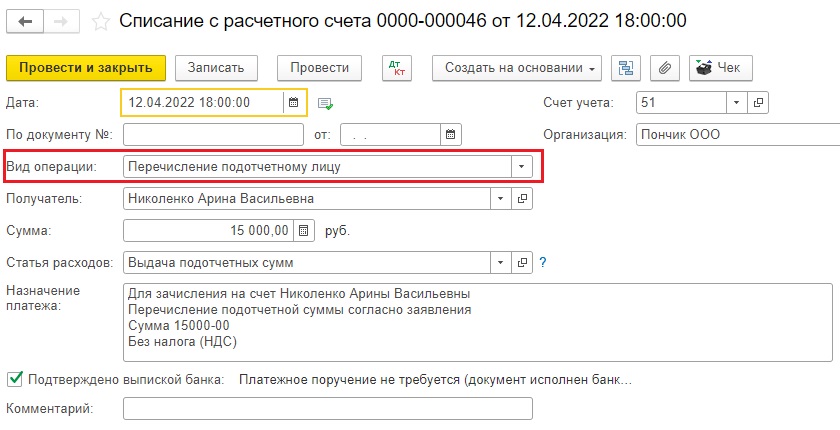Show help for Статья расходов question mark
Screen dimensions: 840x430
click(x=543, y=262)
